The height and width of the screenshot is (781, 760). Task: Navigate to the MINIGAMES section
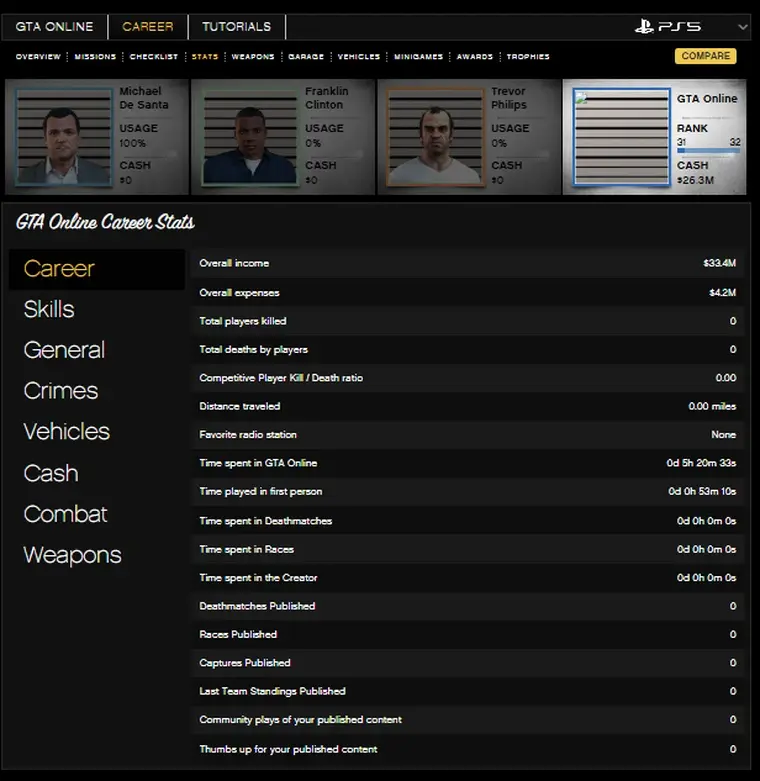pyautogui.click(x=418, y=57)
